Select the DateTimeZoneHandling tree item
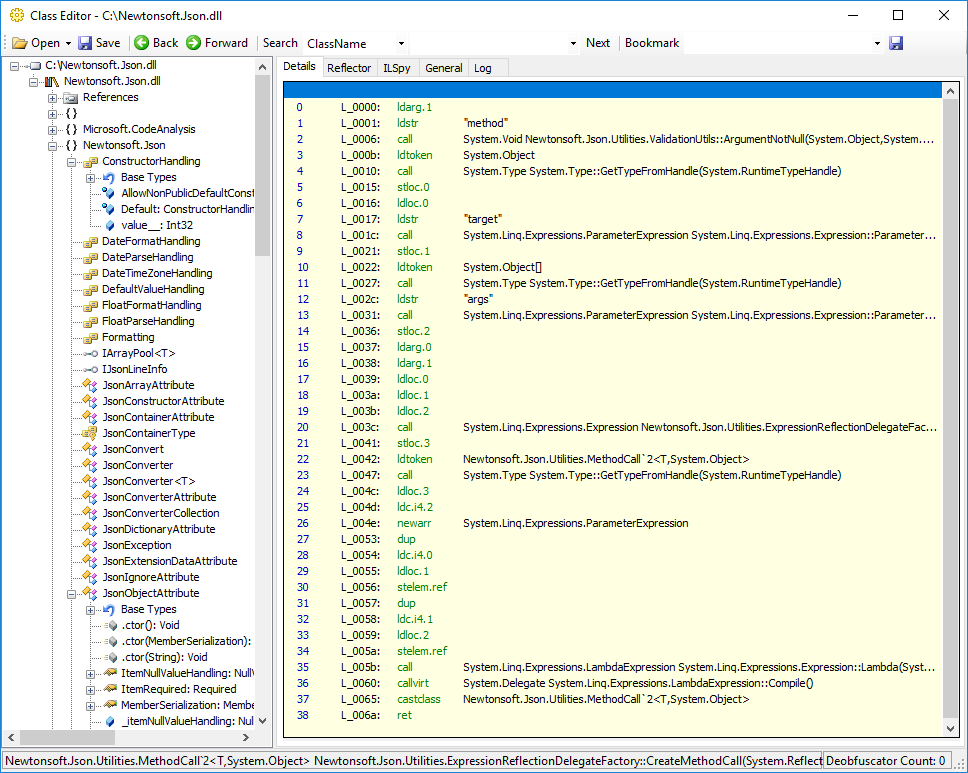Screen dimensions: 968x773 point(157,274)
